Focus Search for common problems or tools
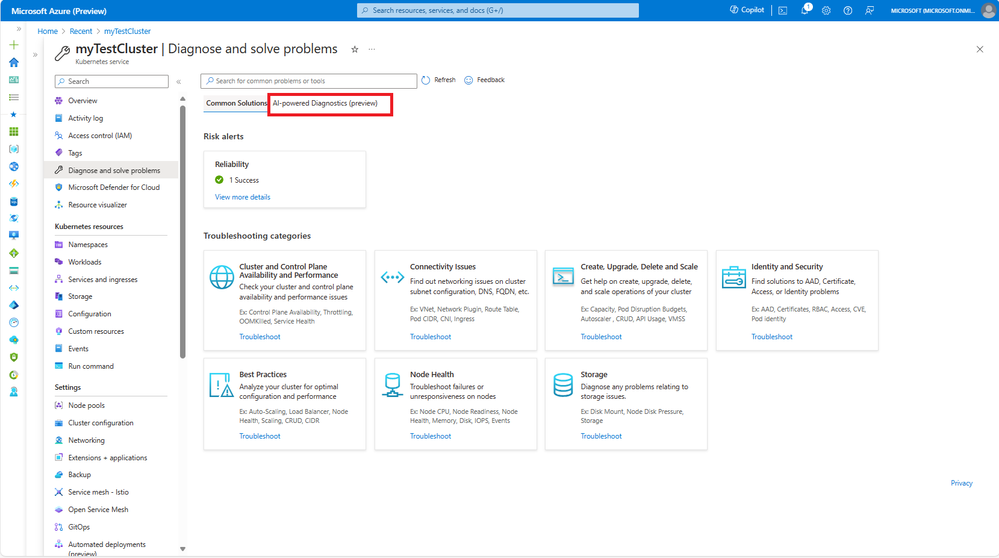Screen dimensions: 999x558 308,81
